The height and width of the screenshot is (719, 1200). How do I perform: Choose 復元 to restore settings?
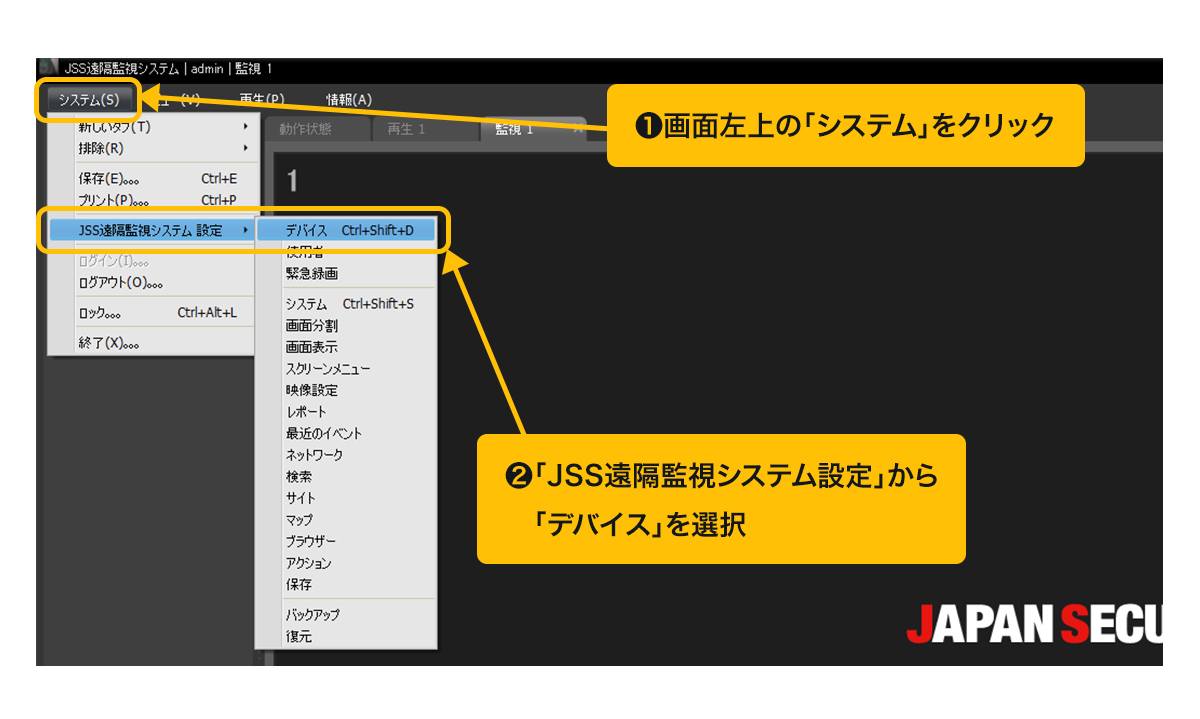coord(346,637)
